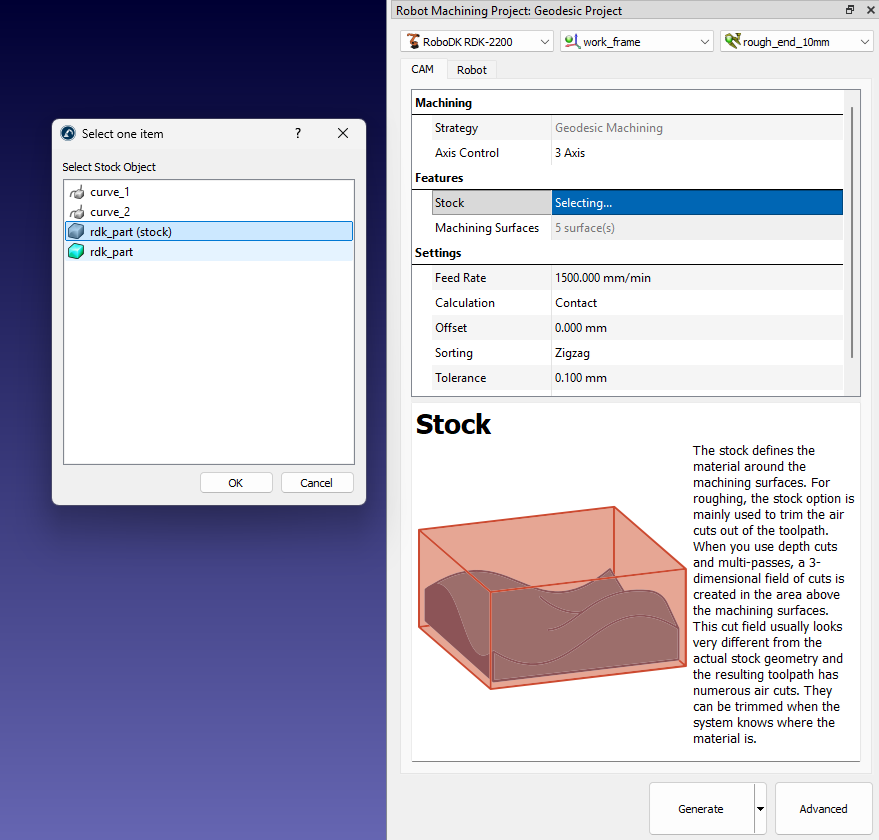Click the Advanced button
This screenshot has width=879, height=840.
(823, 809)
